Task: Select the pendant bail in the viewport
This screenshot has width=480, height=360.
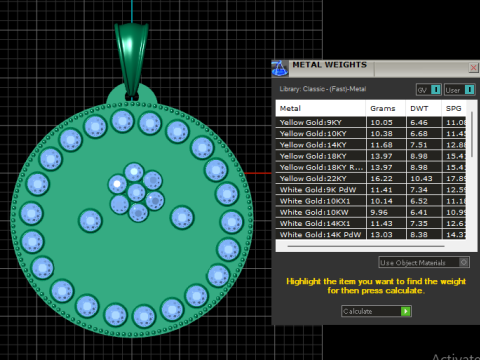Action: pos(131,60)
